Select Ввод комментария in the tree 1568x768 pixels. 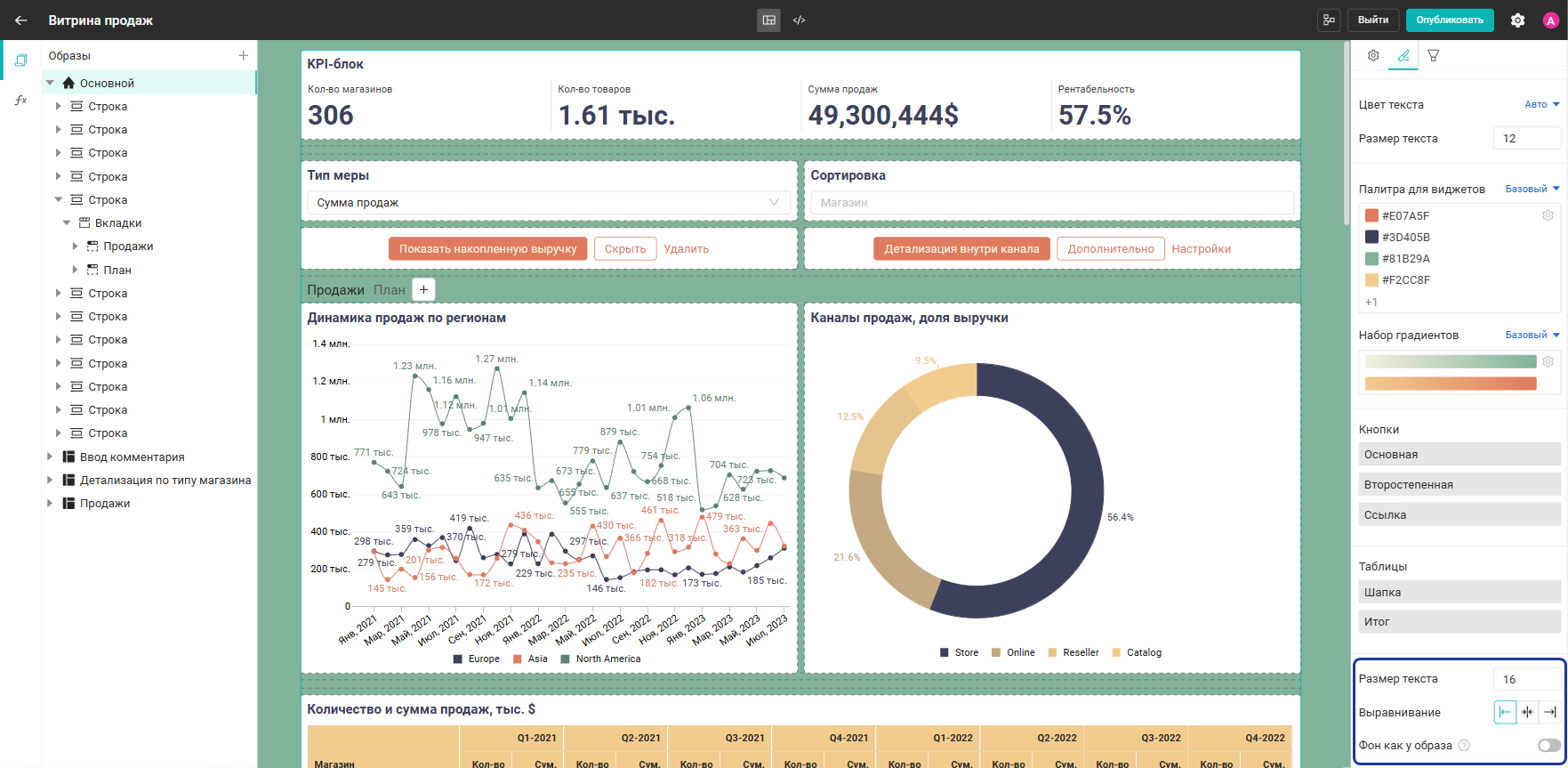133,457
